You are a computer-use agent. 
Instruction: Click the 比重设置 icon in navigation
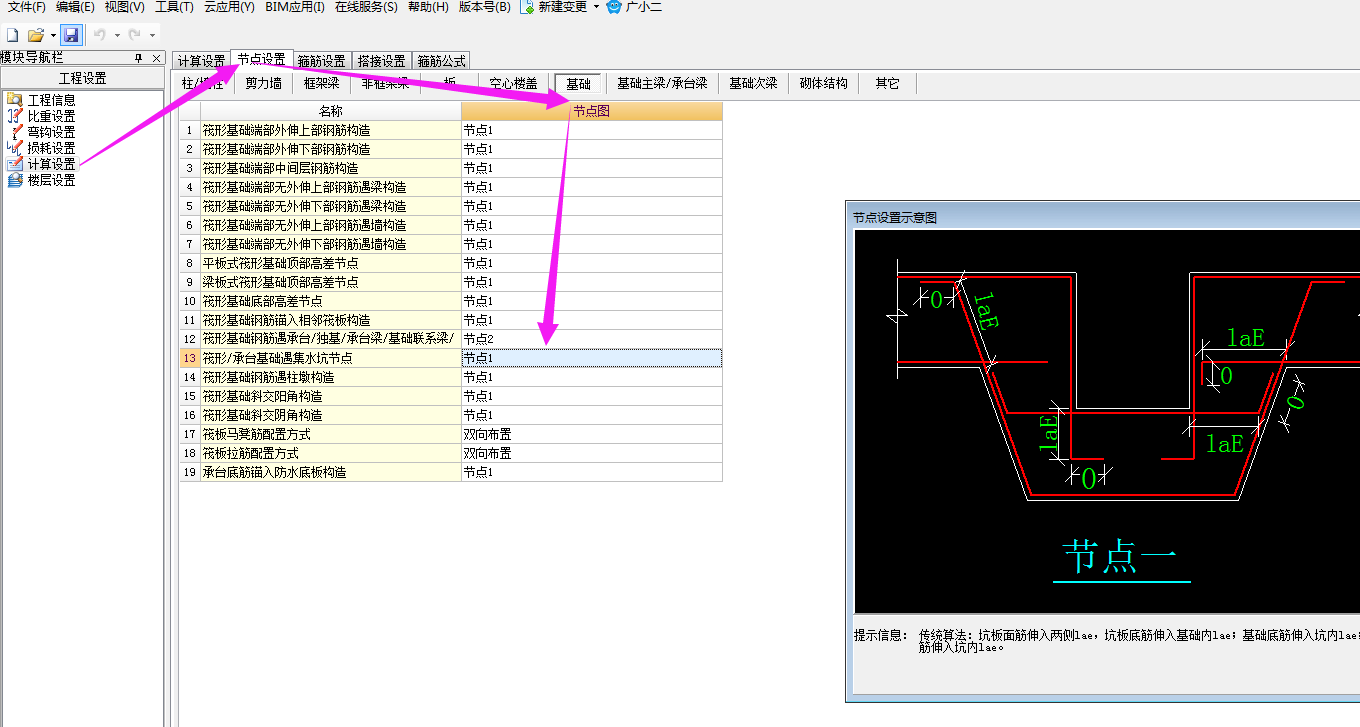click(14, 116)
